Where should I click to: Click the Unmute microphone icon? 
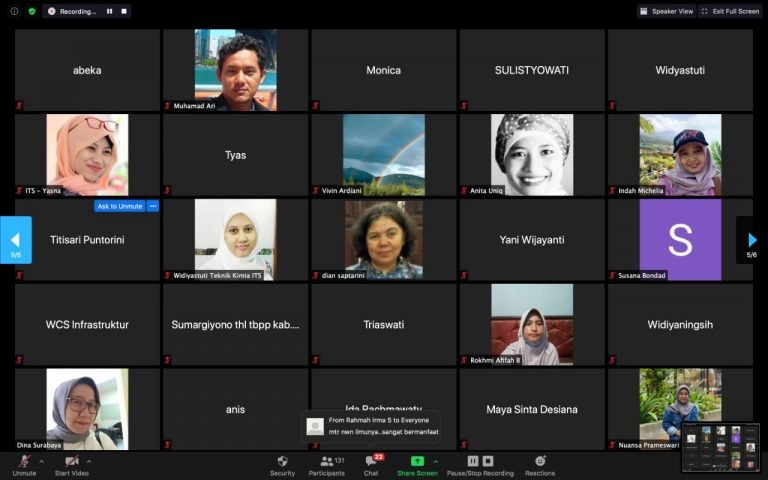[x=24, y=461]
